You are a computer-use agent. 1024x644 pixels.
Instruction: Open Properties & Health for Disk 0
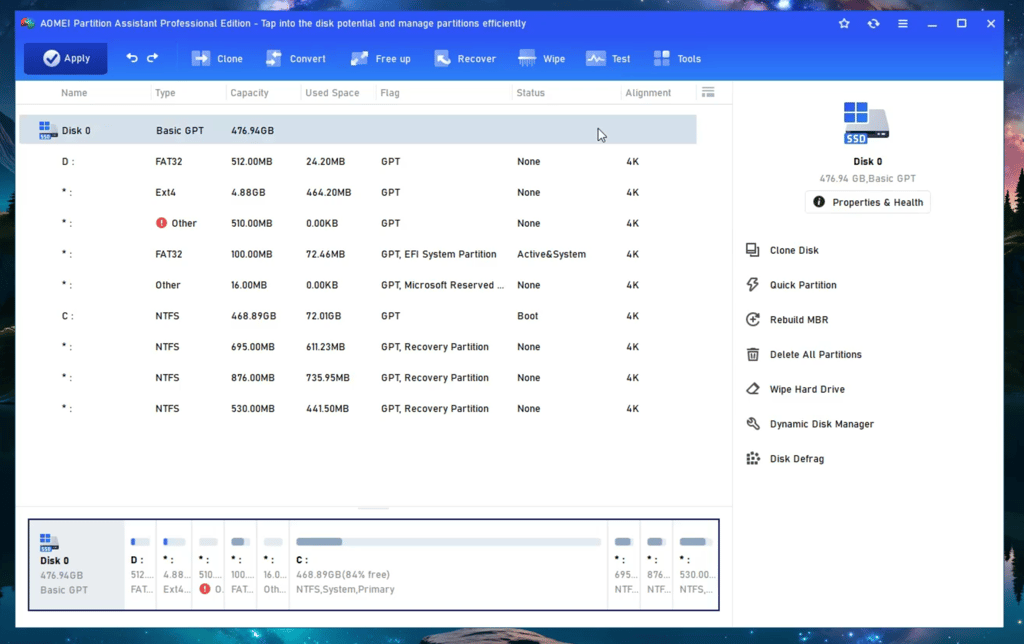[867, 202]
